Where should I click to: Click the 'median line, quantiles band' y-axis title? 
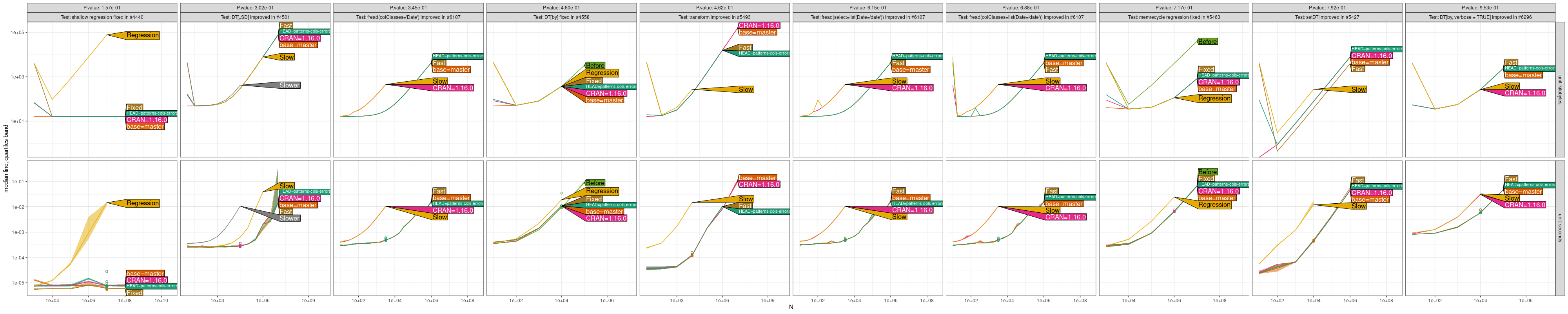6,159
